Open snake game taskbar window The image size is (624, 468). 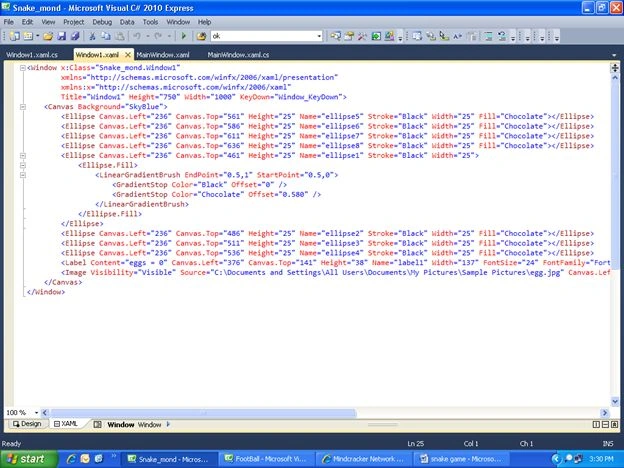point(462,459)
